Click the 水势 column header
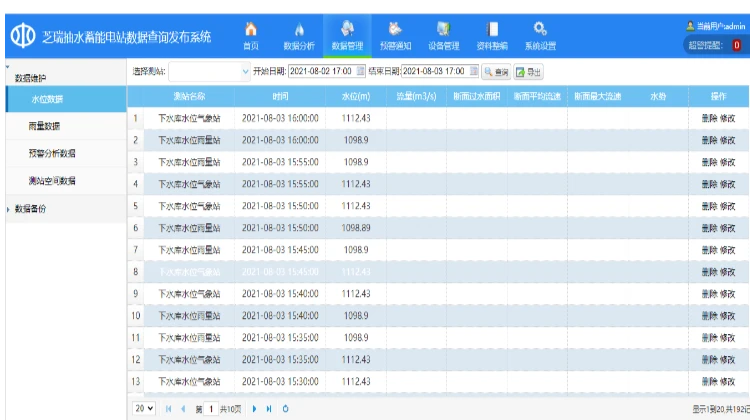750x420 pixels. click(658, 97)
